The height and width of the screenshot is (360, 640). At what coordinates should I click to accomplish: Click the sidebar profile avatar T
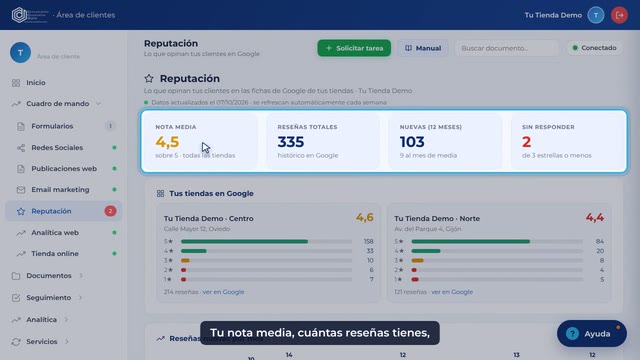click(20, 53)
